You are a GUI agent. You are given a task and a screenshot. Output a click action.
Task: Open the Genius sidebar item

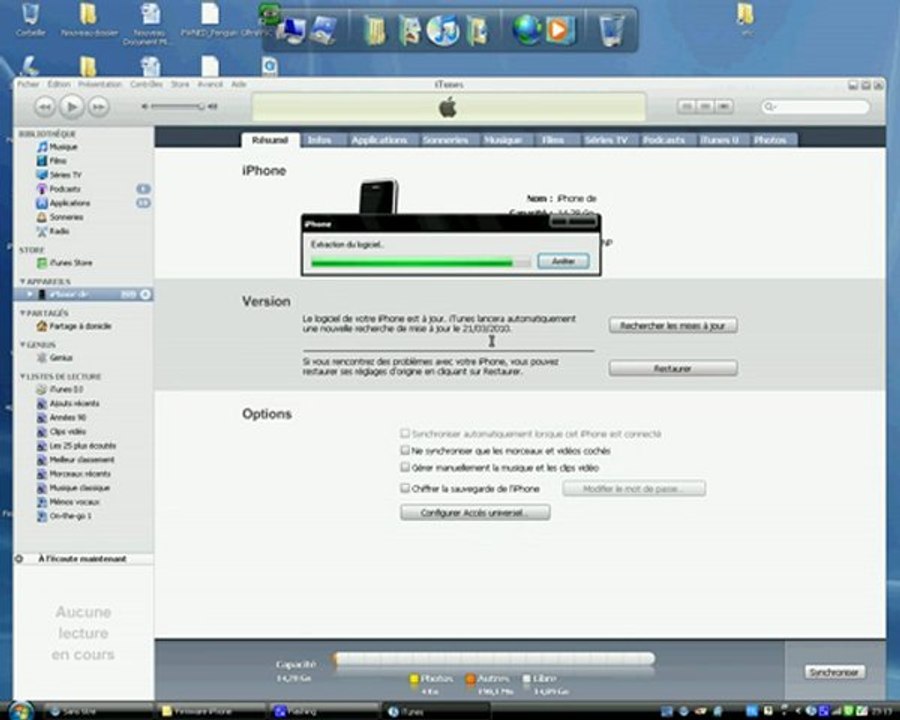55,358
